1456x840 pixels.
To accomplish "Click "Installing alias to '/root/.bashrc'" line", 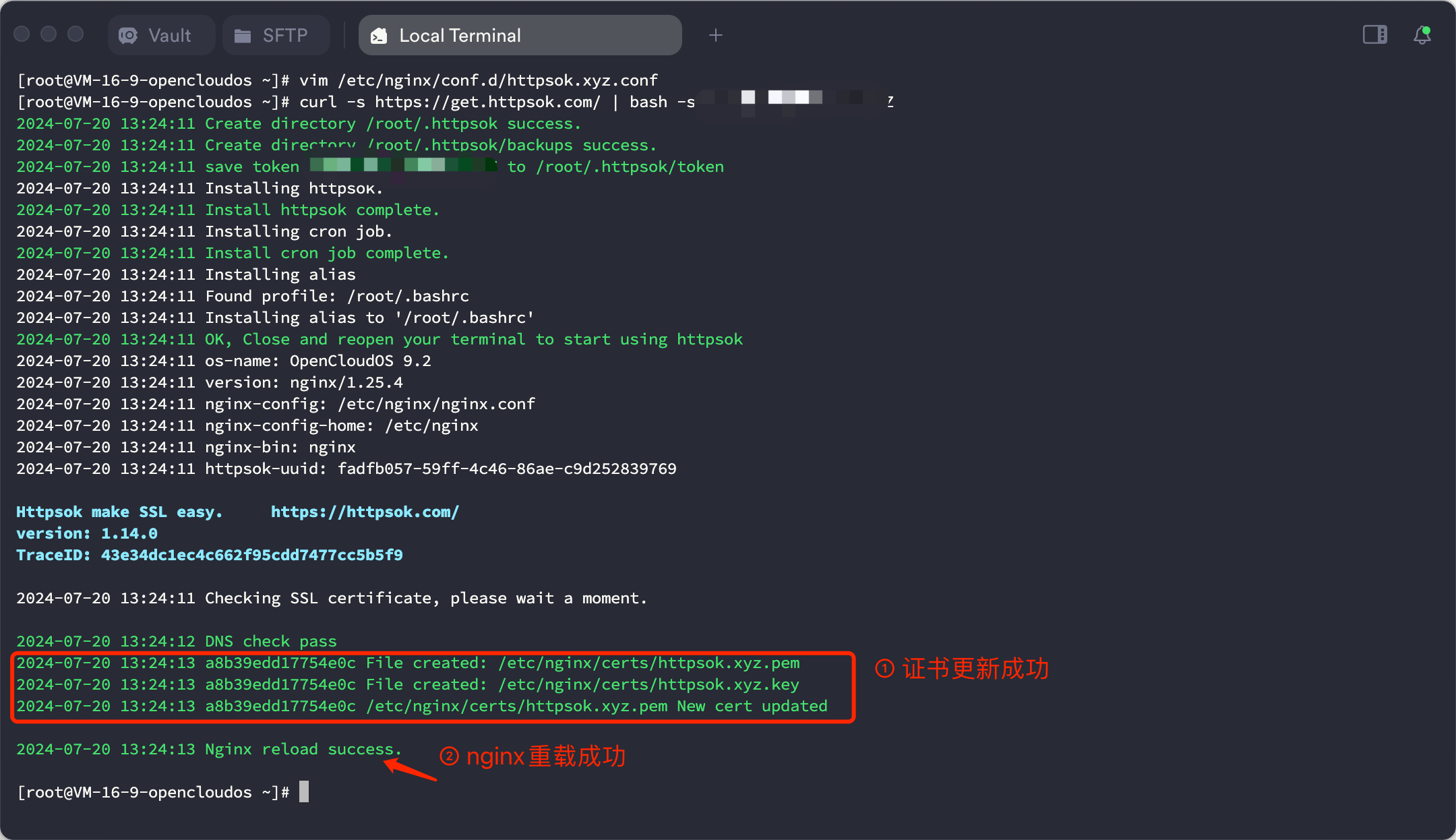I will tap(275, 318).
